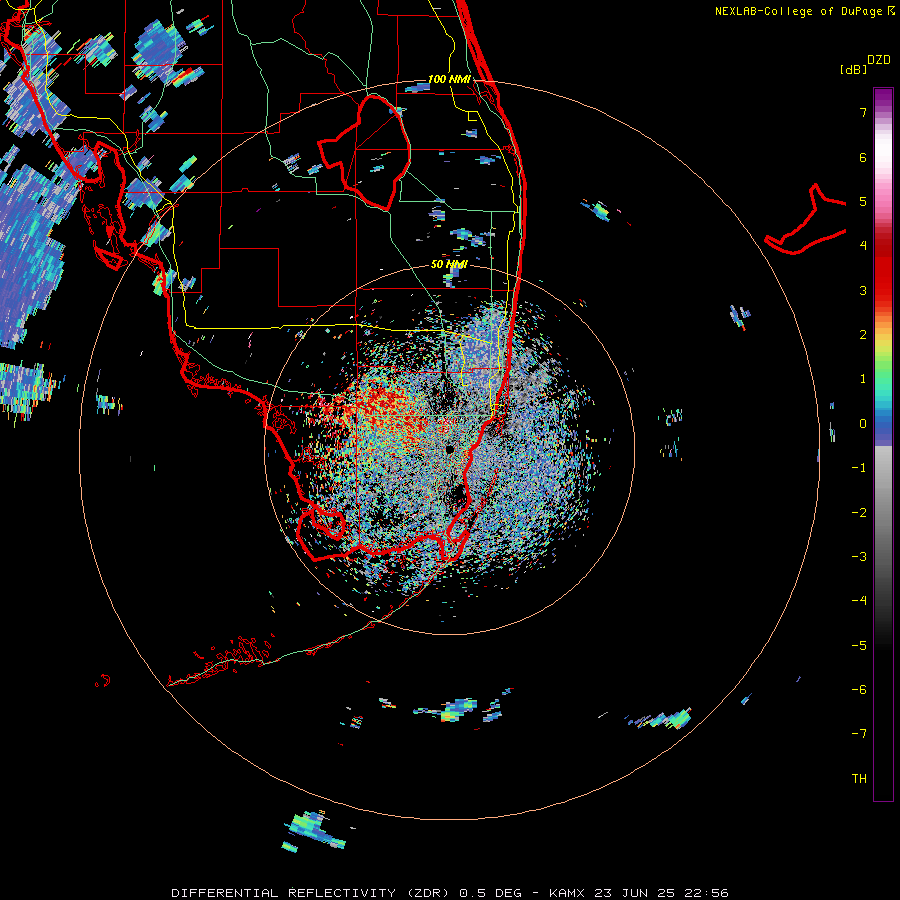Select the 7 tick value on the scale
Image resolution: width=900 pixels, height=900 pixels.
click(x=863, y=112)
